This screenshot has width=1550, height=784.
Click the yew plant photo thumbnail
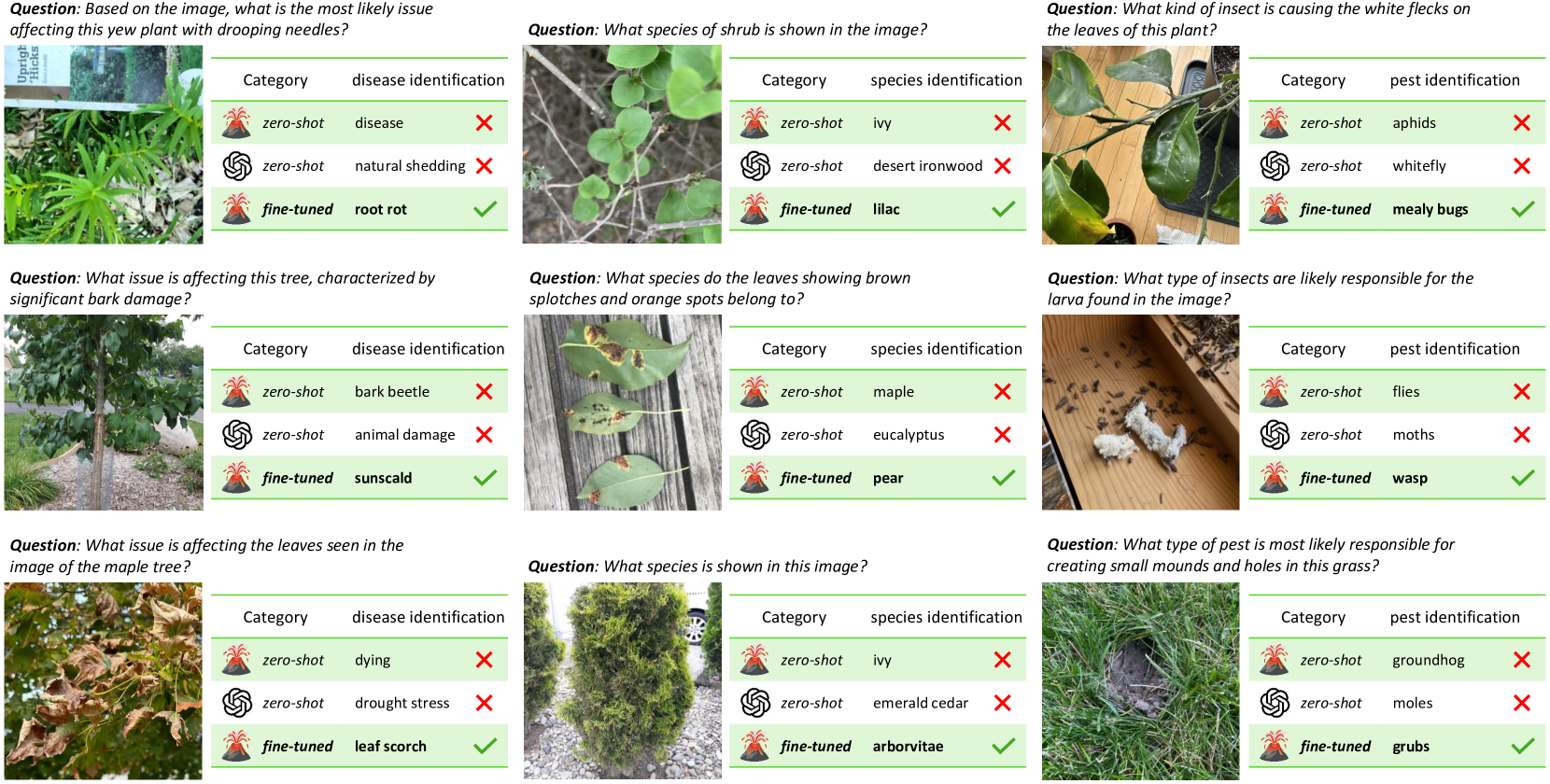tap(104, 145)
